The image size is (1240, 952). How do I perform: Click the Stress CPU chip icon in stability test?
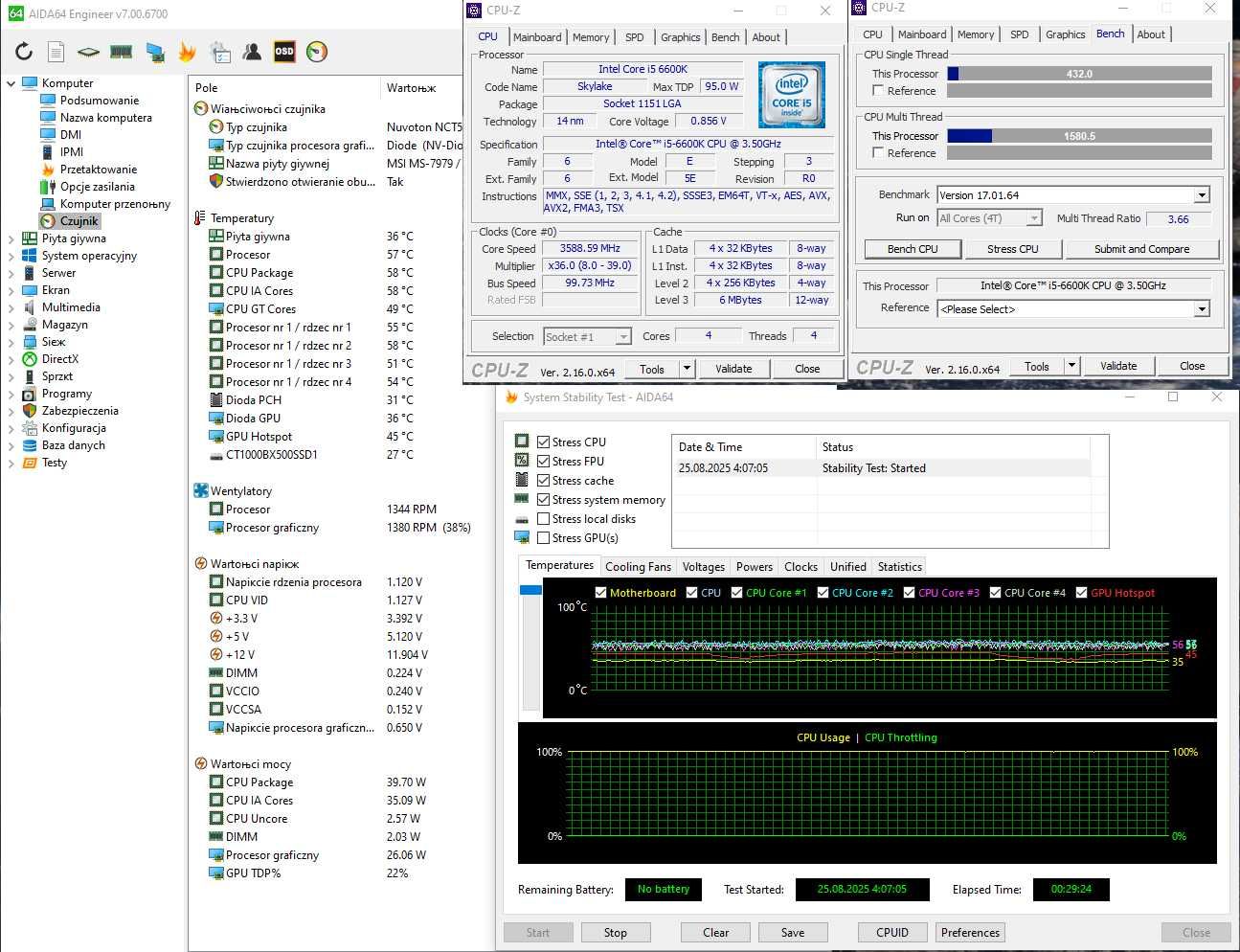tap(522, 442)
